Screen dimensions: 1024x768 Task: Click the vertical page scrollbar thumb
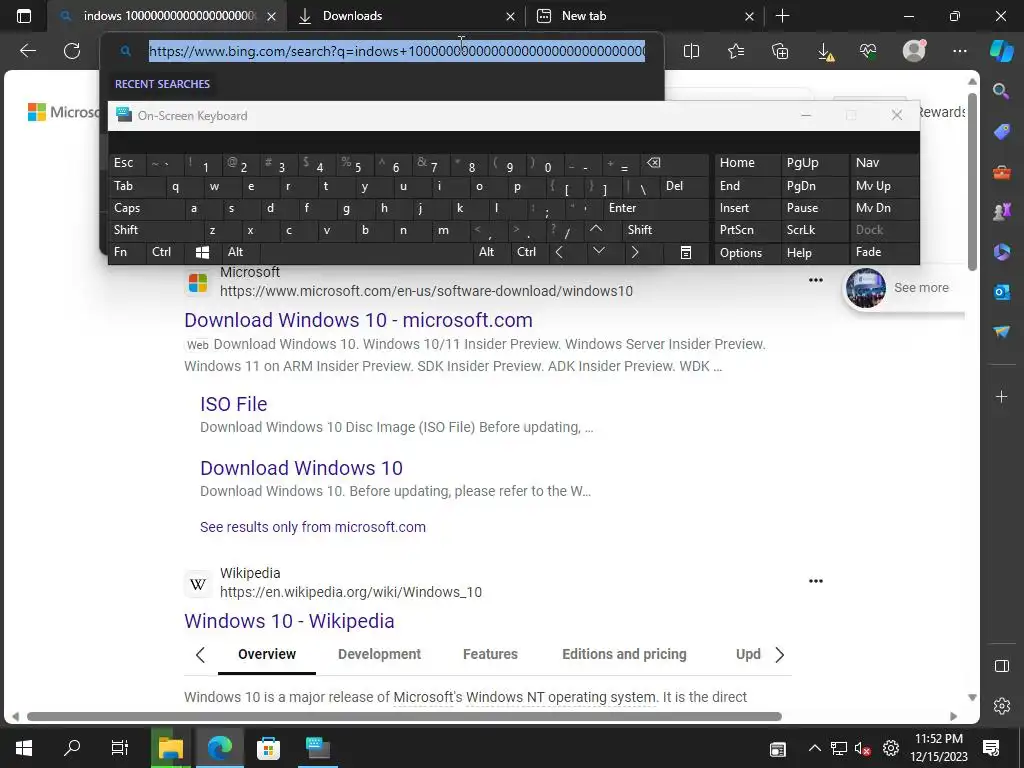pyautogui.click(x=972, y=182)
